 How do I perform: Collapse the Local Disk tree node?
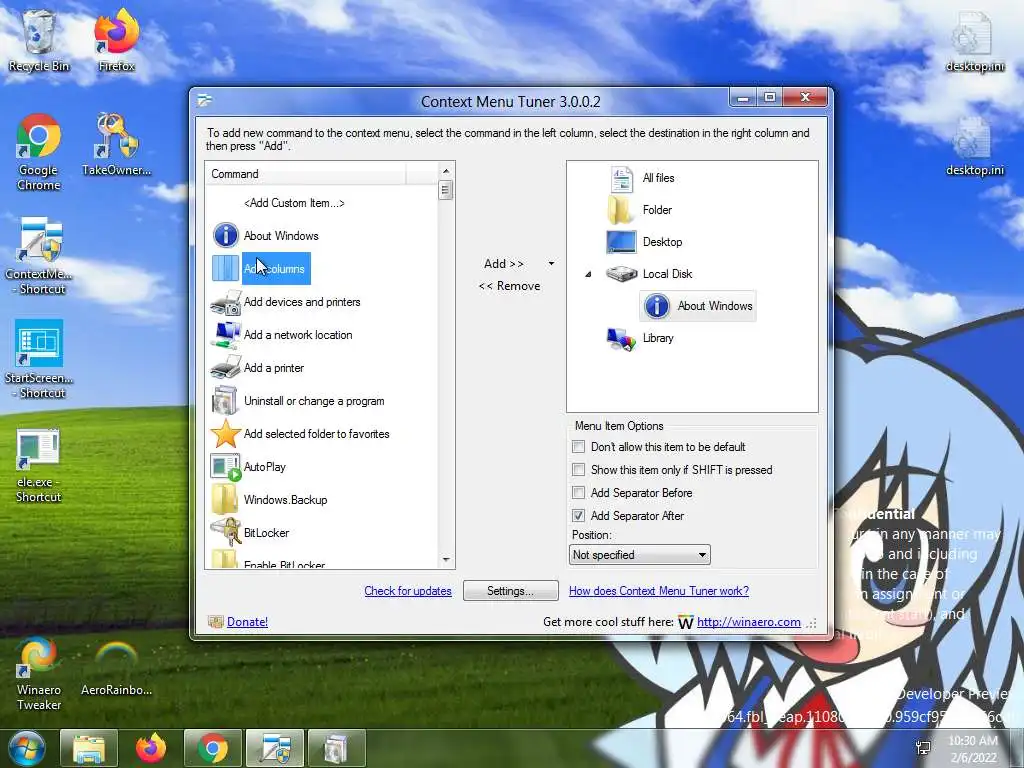click(588, 274)
